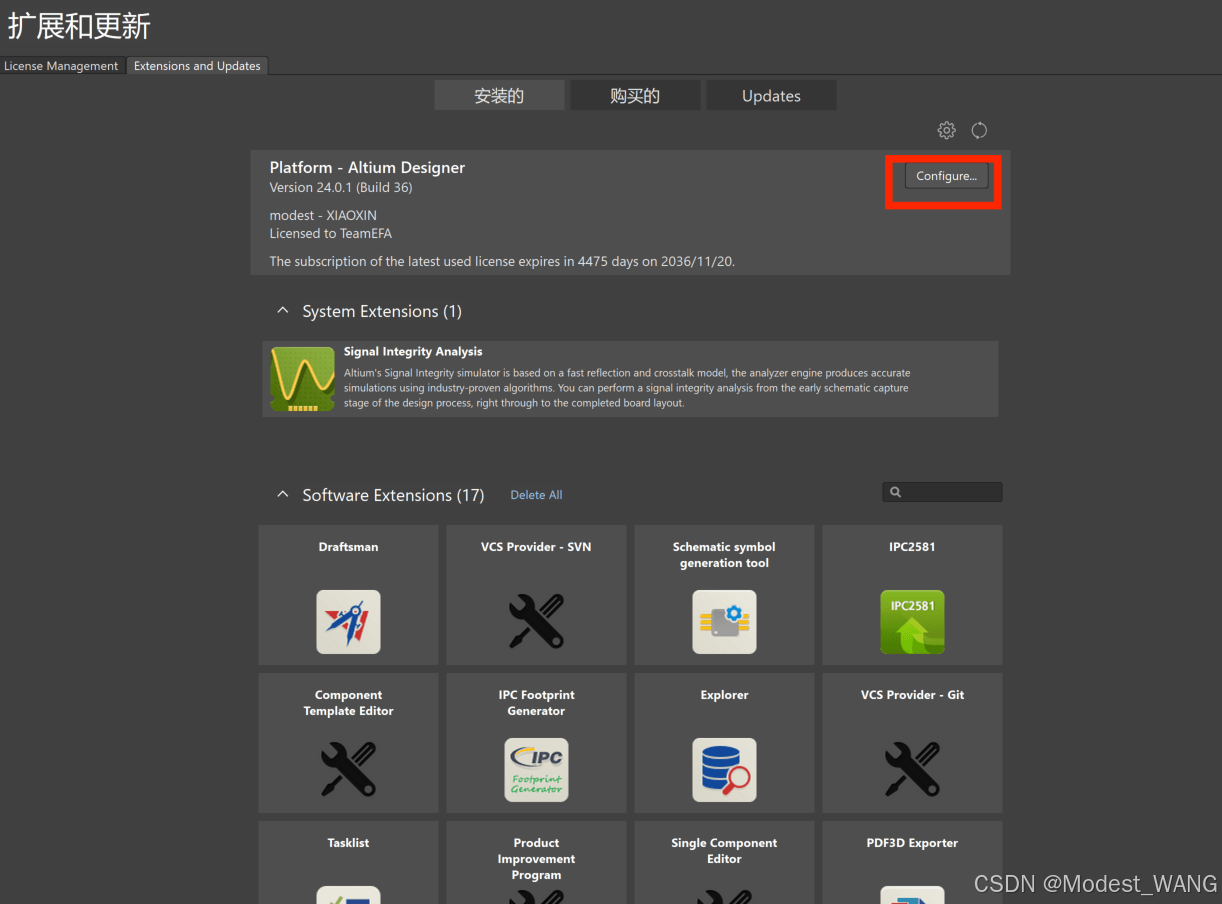Click the Delete All link
This screenshot has height=904, width=1222.
pos(536,495)
